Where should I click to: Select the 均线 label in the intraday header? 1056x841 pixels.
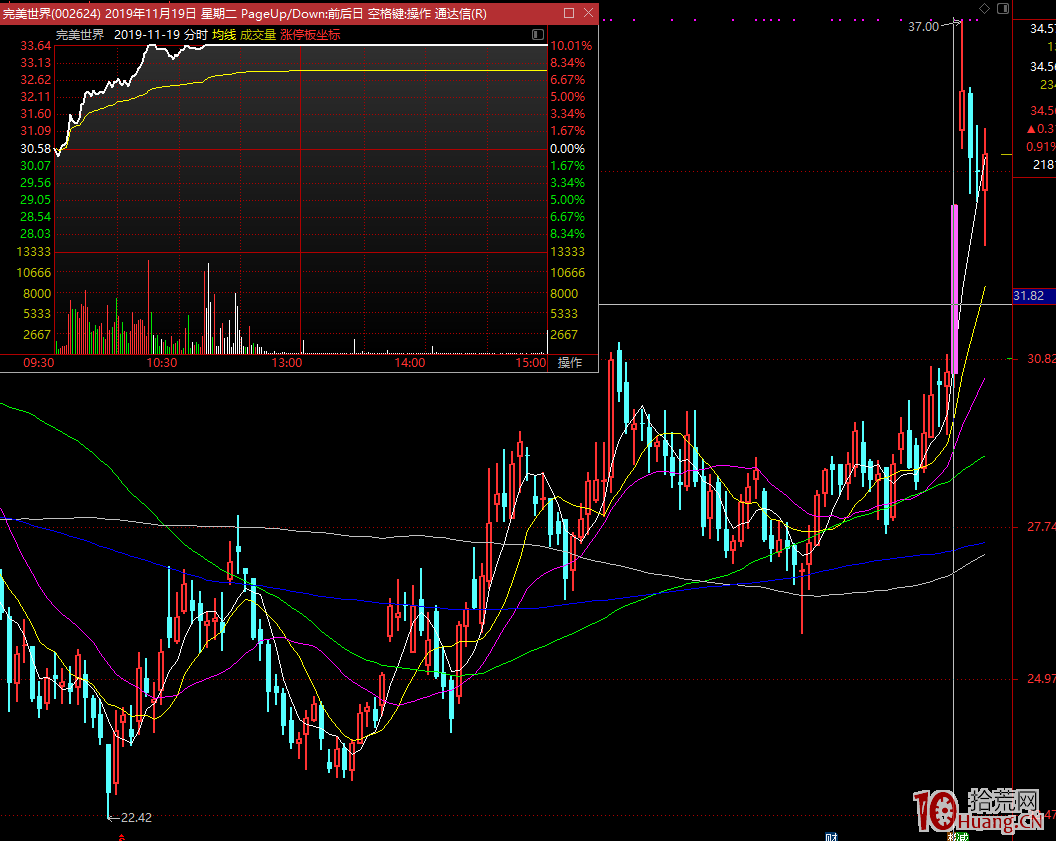[x=223, y=34]
